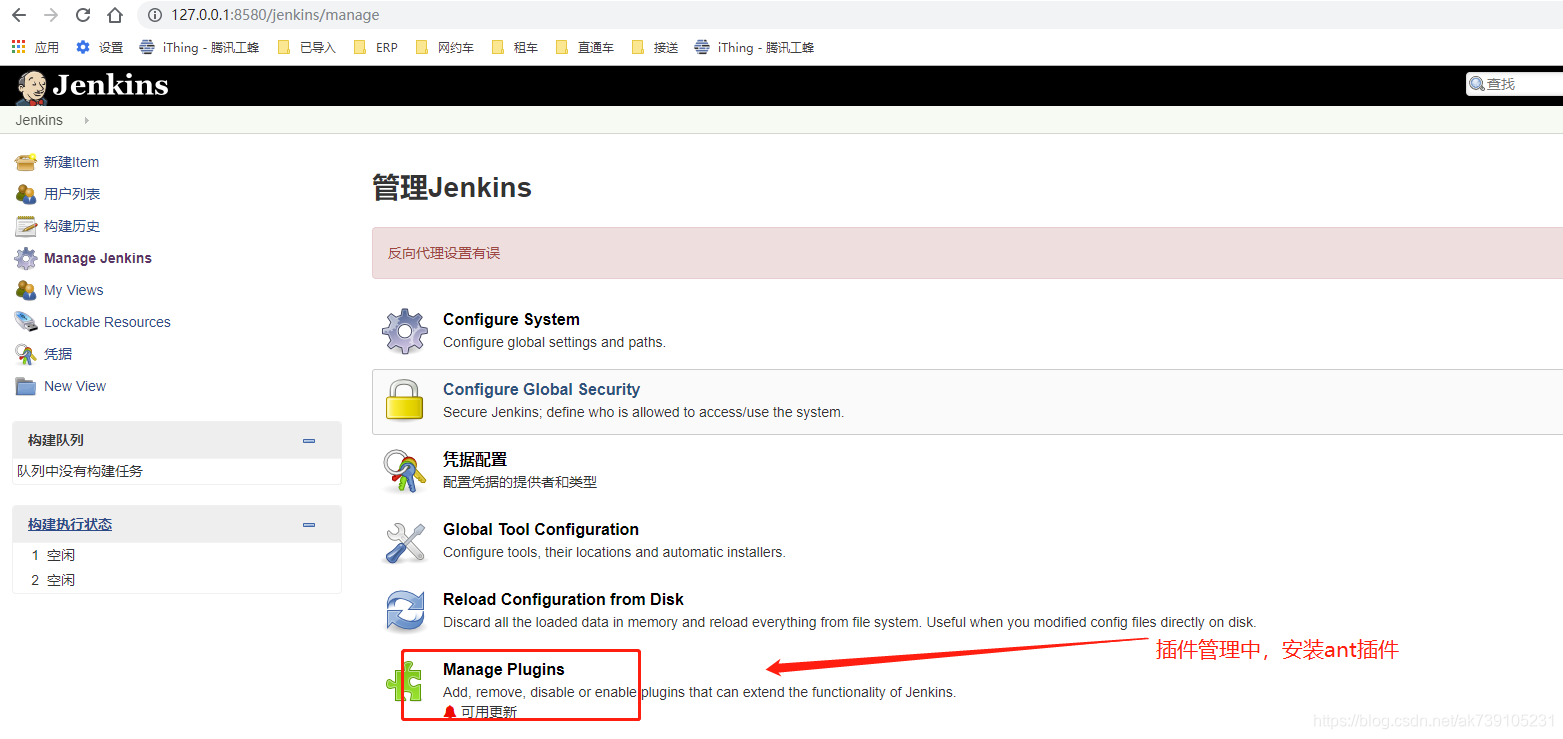Click the Manage Jenkins gear icon in sidebar

tap(26, 258)
